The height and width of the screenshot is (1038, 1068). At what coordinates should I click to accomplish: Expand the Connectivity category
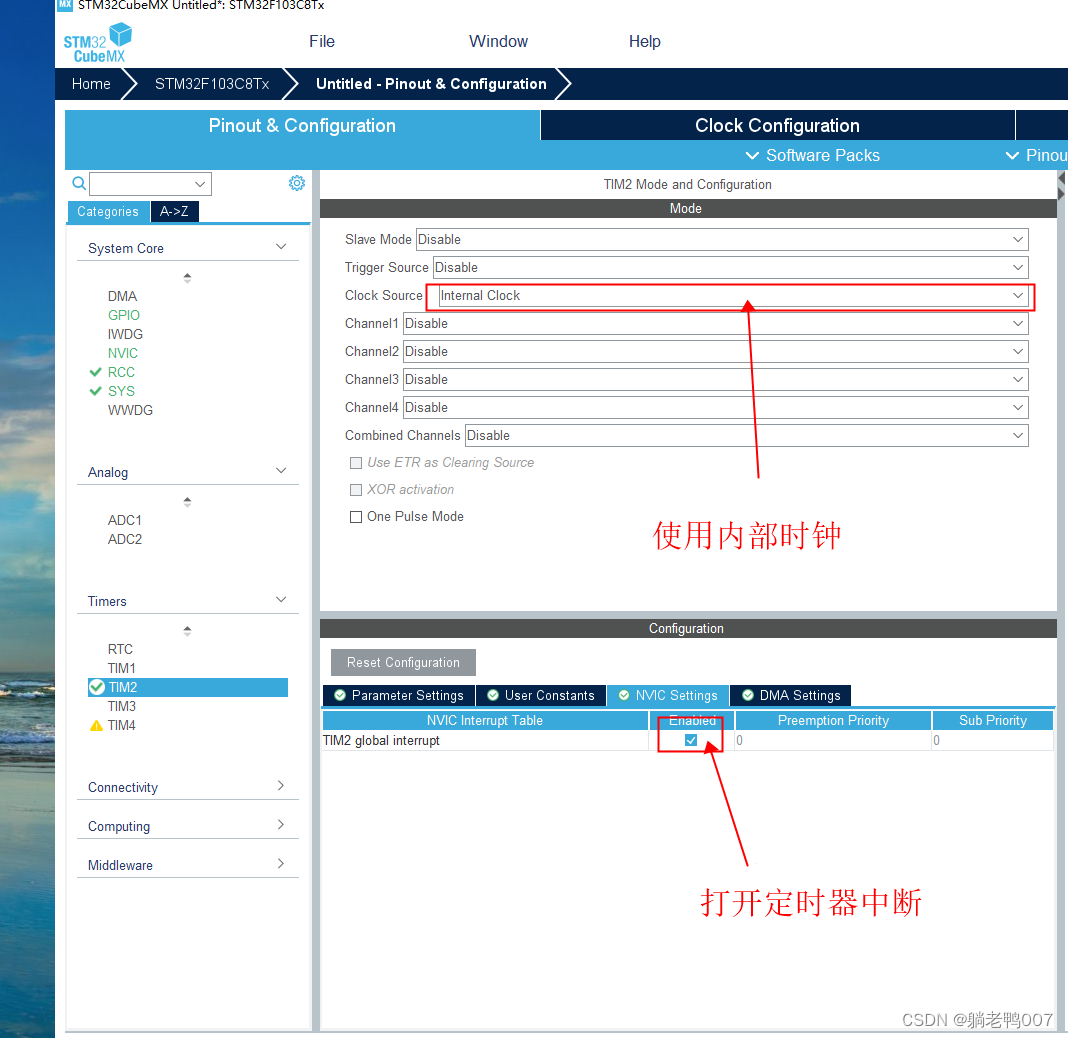coord(281,786)
